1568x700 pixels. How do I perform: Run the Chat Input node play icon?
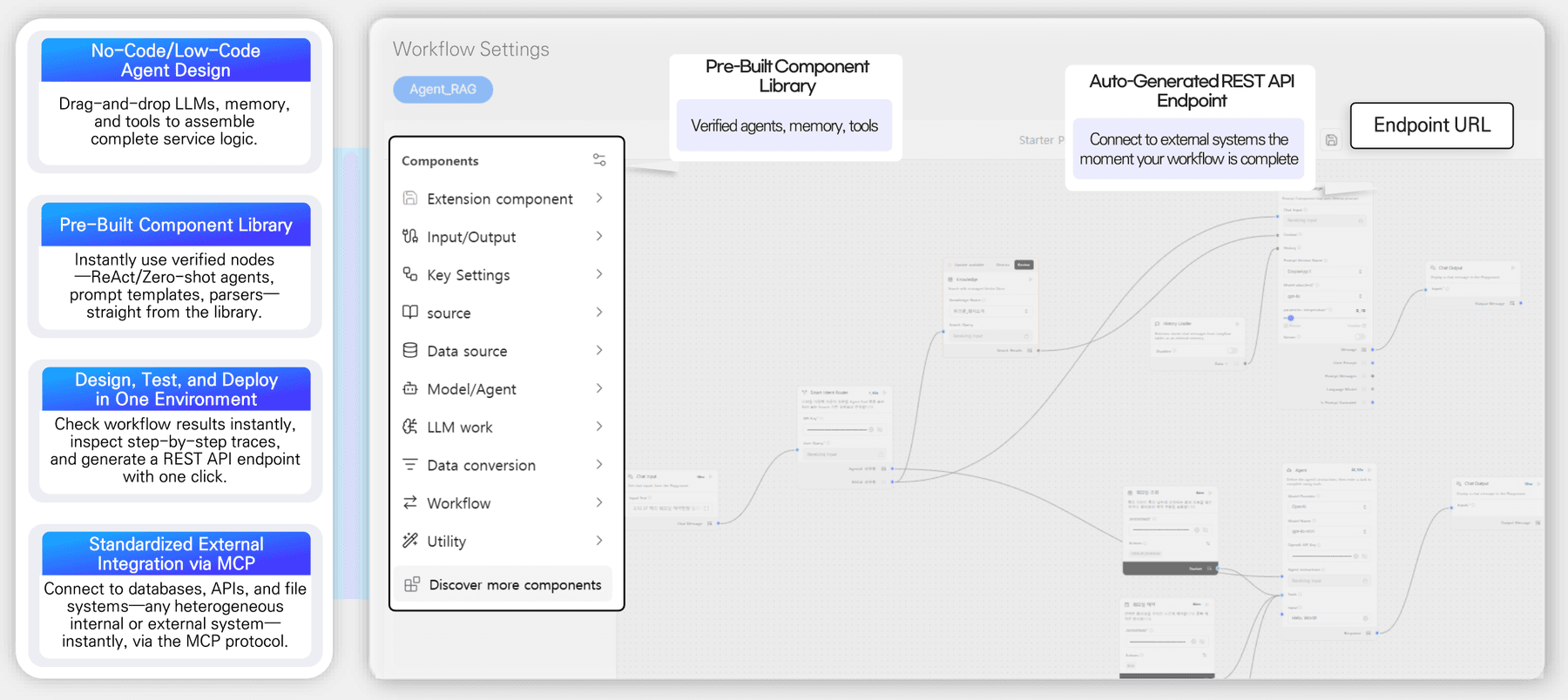(x=711, y=476)
